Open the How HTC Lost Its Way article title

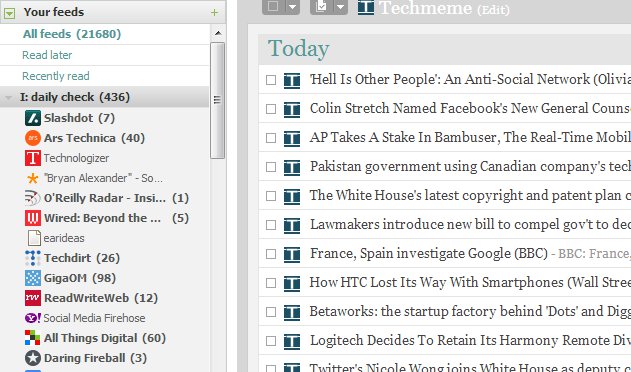point(469,282)
